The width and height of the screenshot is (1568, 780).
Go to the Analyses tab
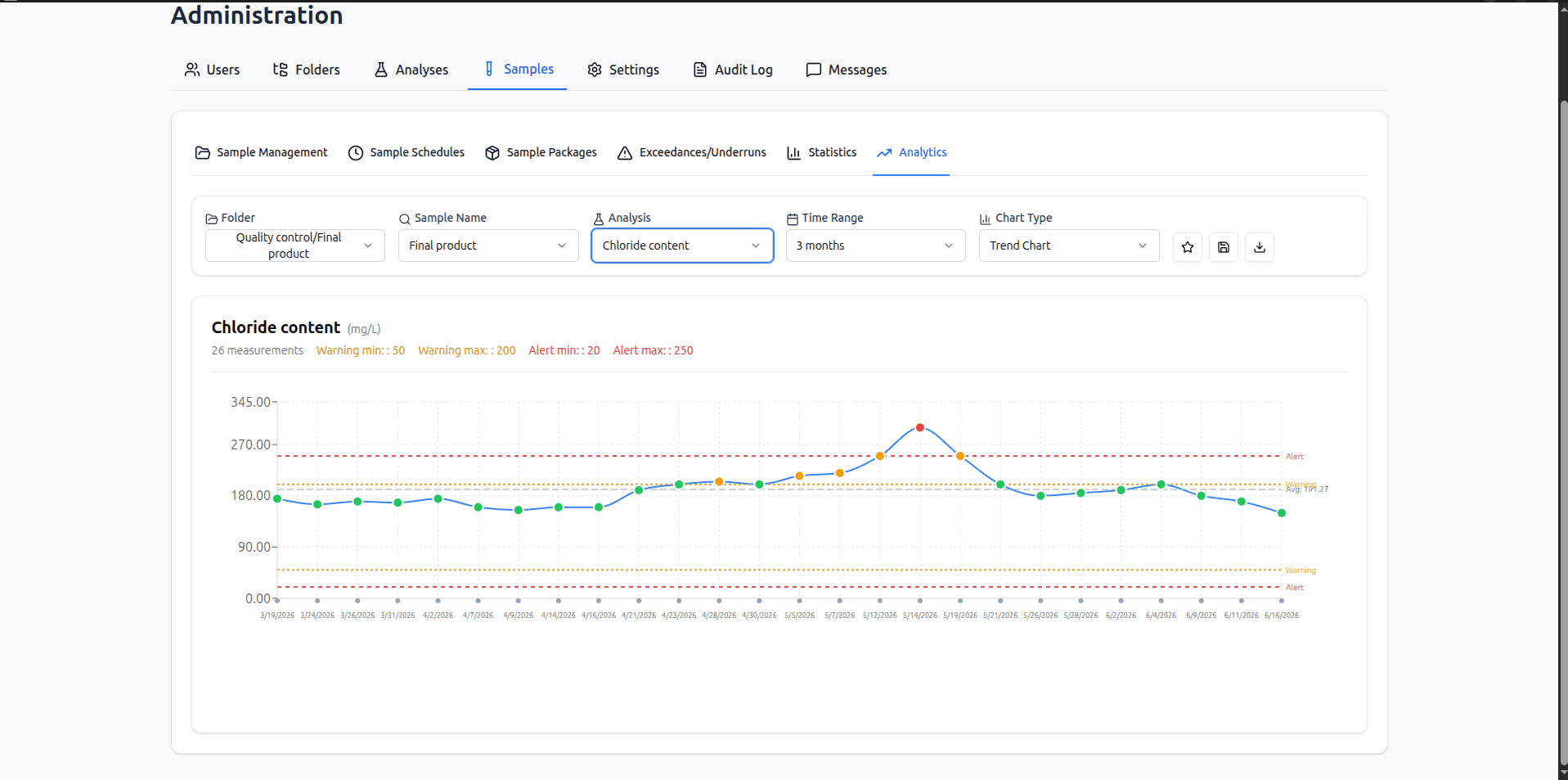(x=411, y=70)
